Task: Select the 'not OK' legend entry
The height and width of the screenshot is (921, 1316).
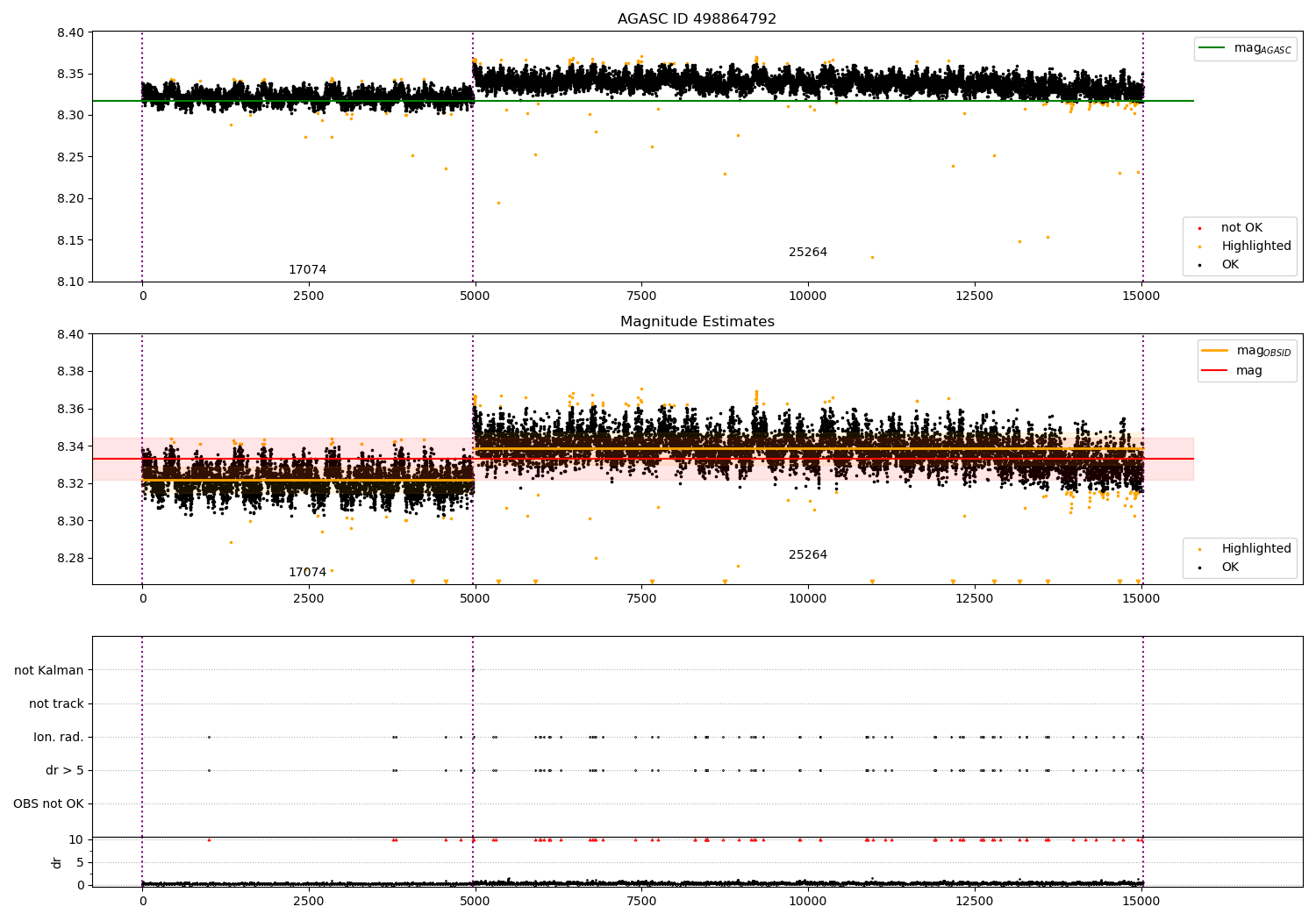Action: pyautogui.click(x=1241, y=228)
